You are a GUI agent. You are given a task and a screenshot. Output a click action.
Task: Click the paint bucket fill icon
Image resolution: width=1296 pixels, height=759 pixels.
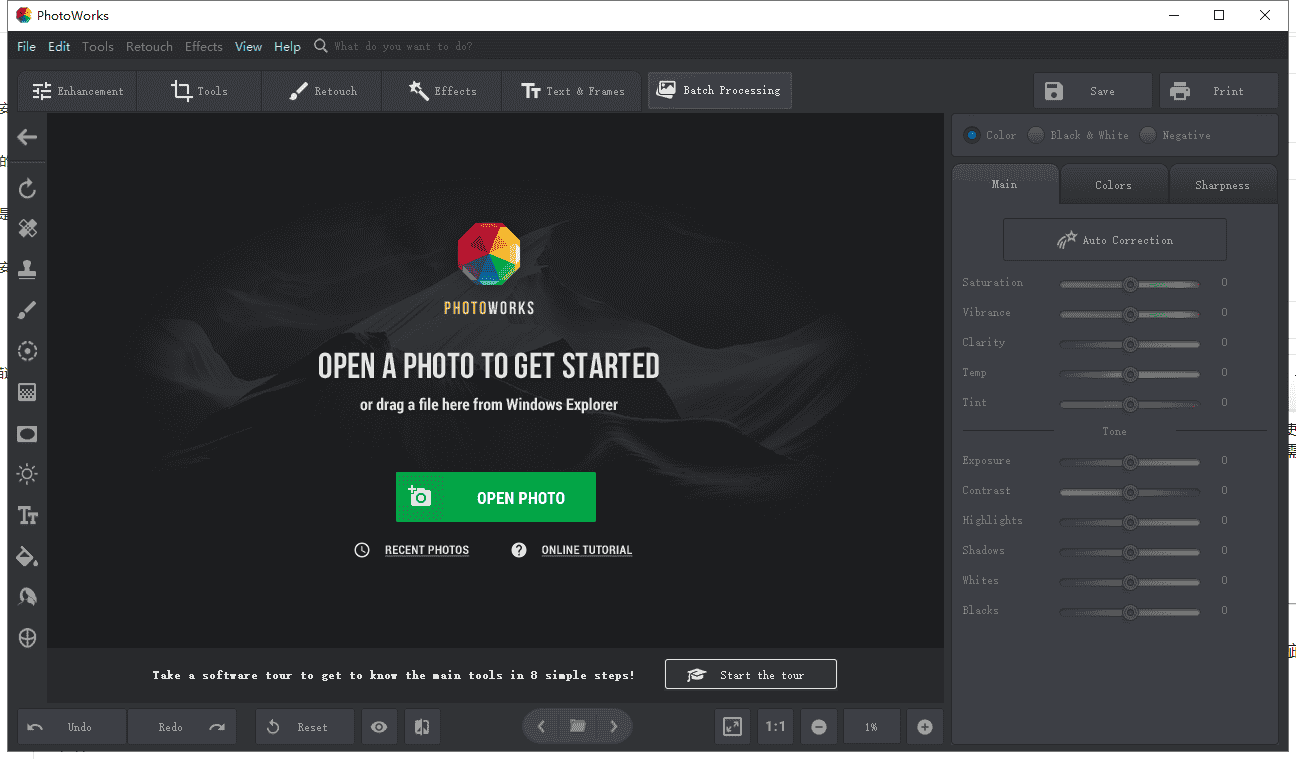(x=28, y=556)
